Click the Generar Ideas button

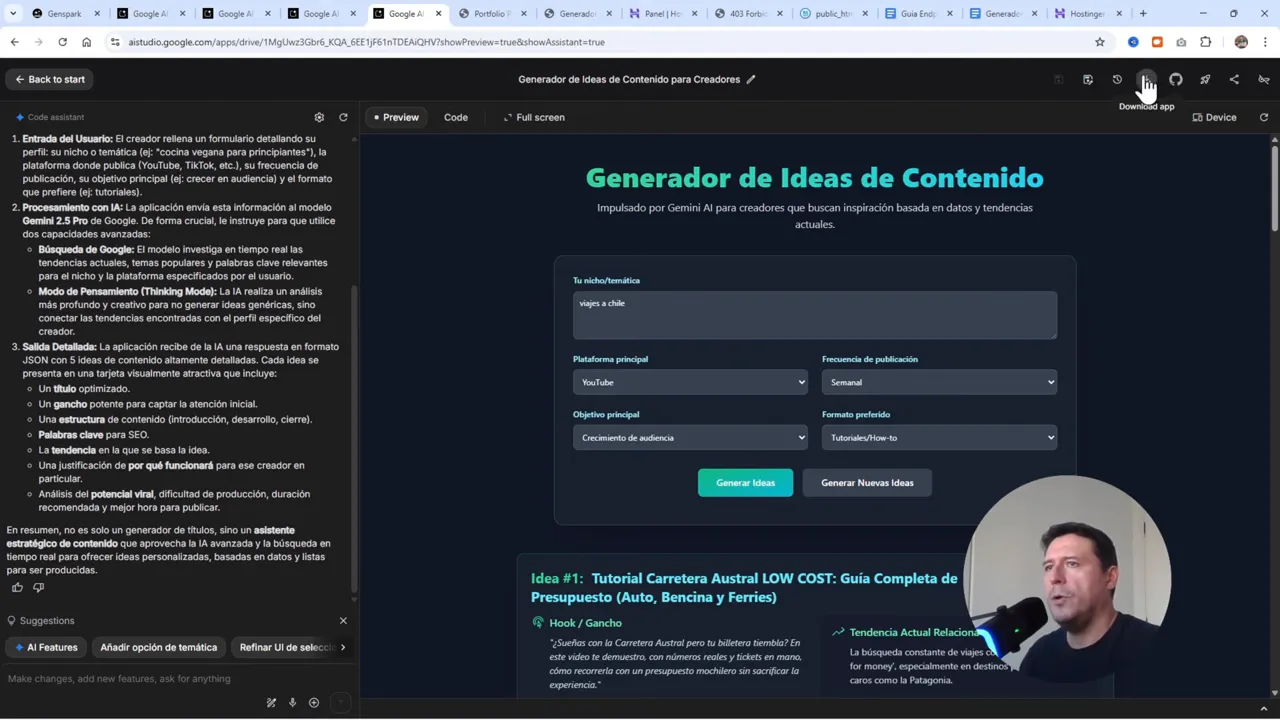[x=745, y=483]
